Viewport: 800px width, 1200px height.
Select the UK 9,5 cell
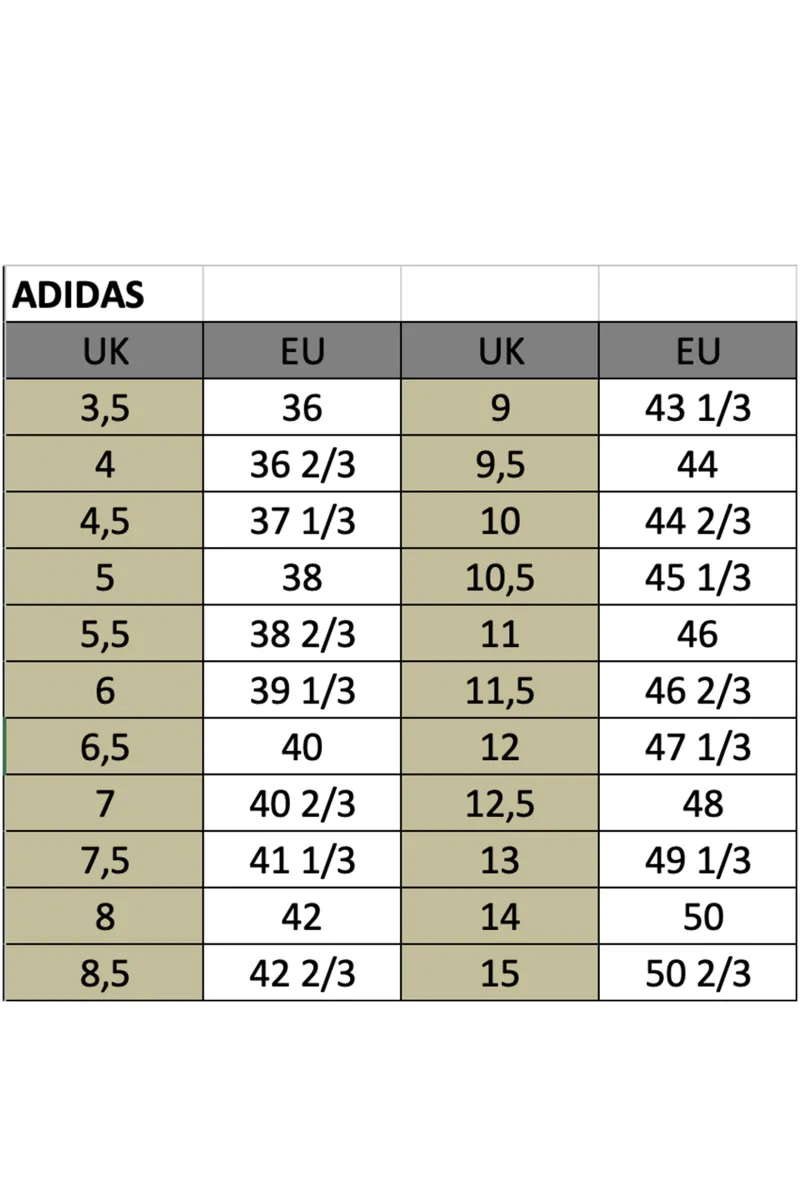(500, 464)
